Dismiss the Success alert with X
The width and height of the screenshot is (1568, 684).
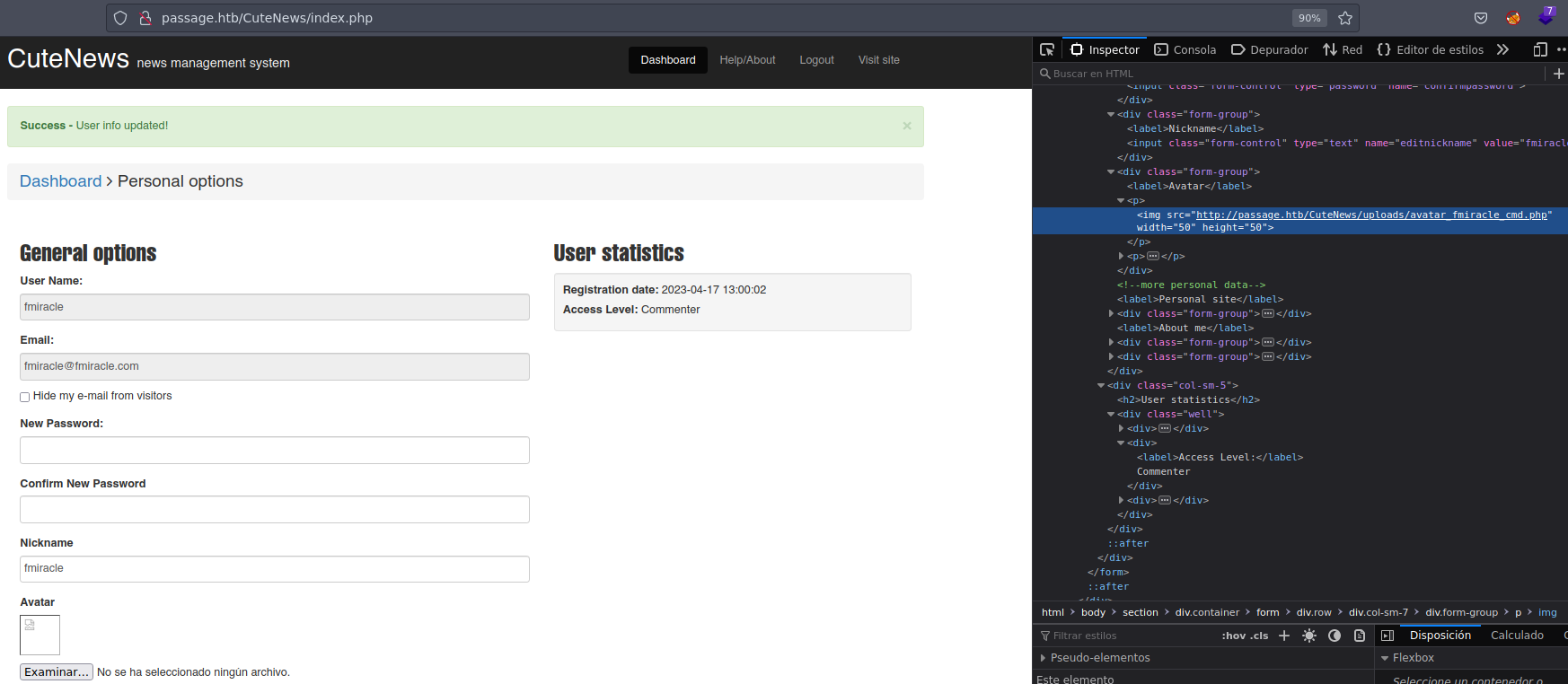(907, 126)
